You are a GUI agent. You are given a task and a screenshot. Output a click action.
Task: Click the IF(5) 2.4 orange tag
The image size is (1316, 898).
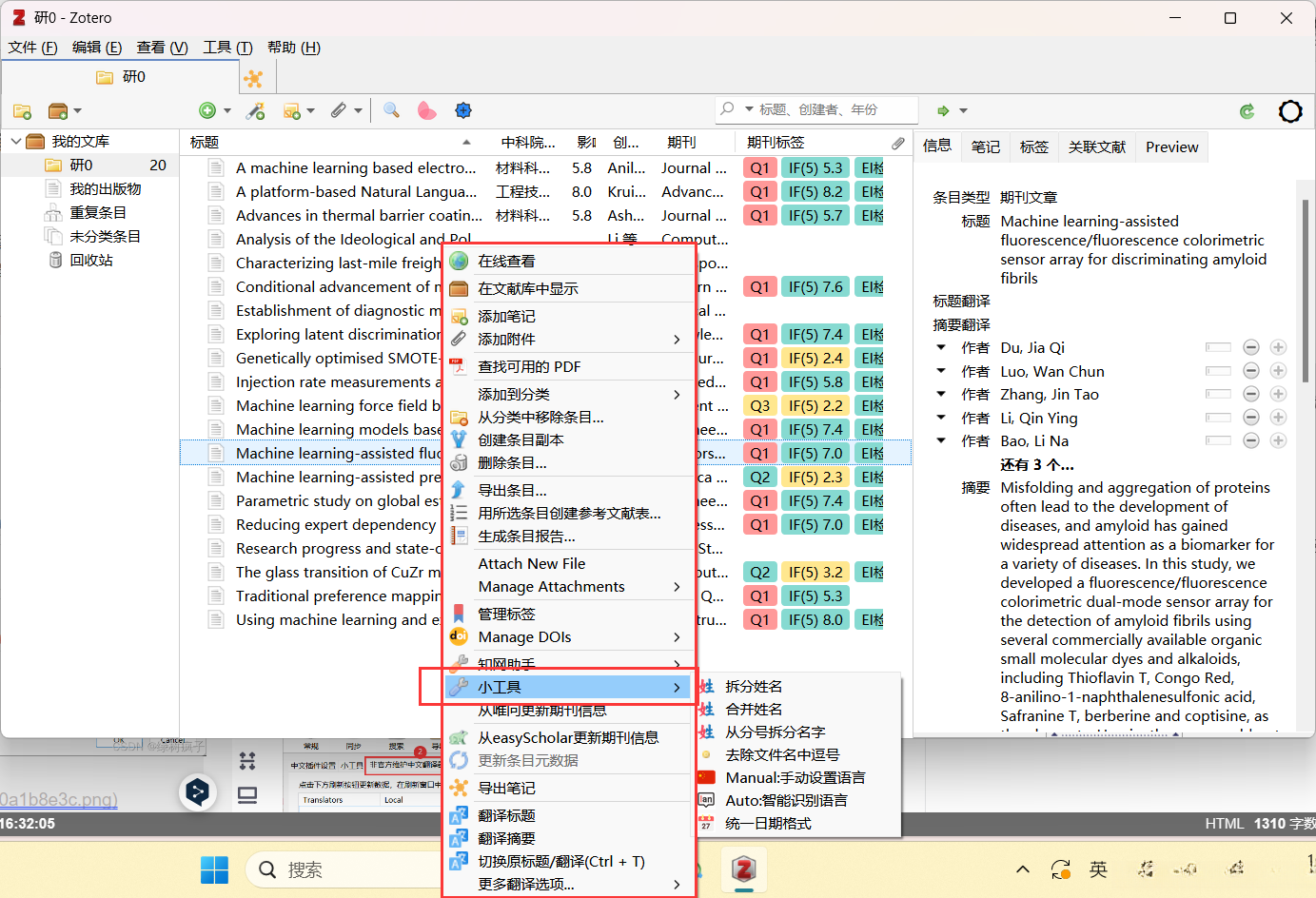(x=816, y=358)
